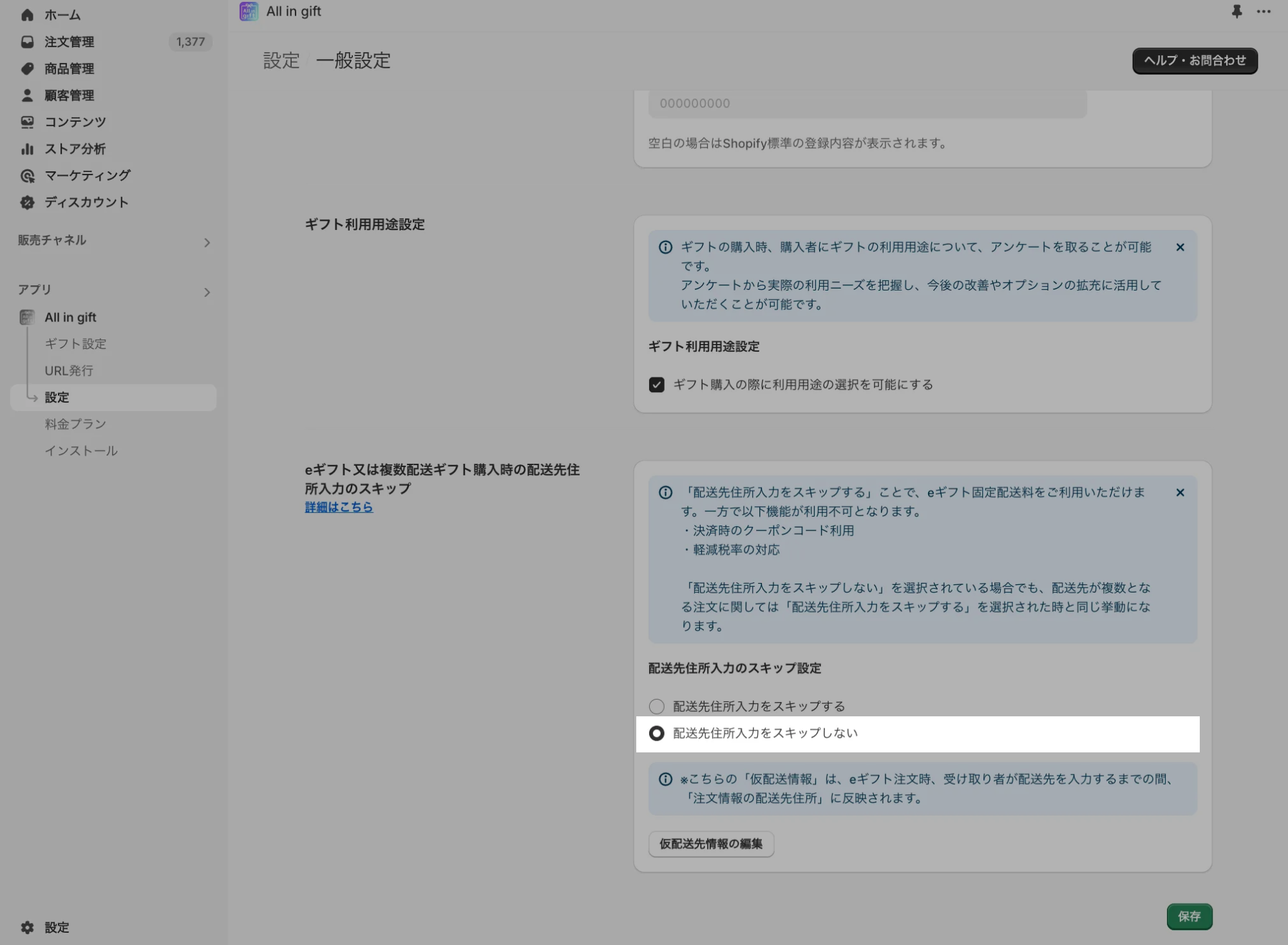This screenshot has width=1288, height=945.
Task: Click the phone number input field
Action: pos(867,104)
